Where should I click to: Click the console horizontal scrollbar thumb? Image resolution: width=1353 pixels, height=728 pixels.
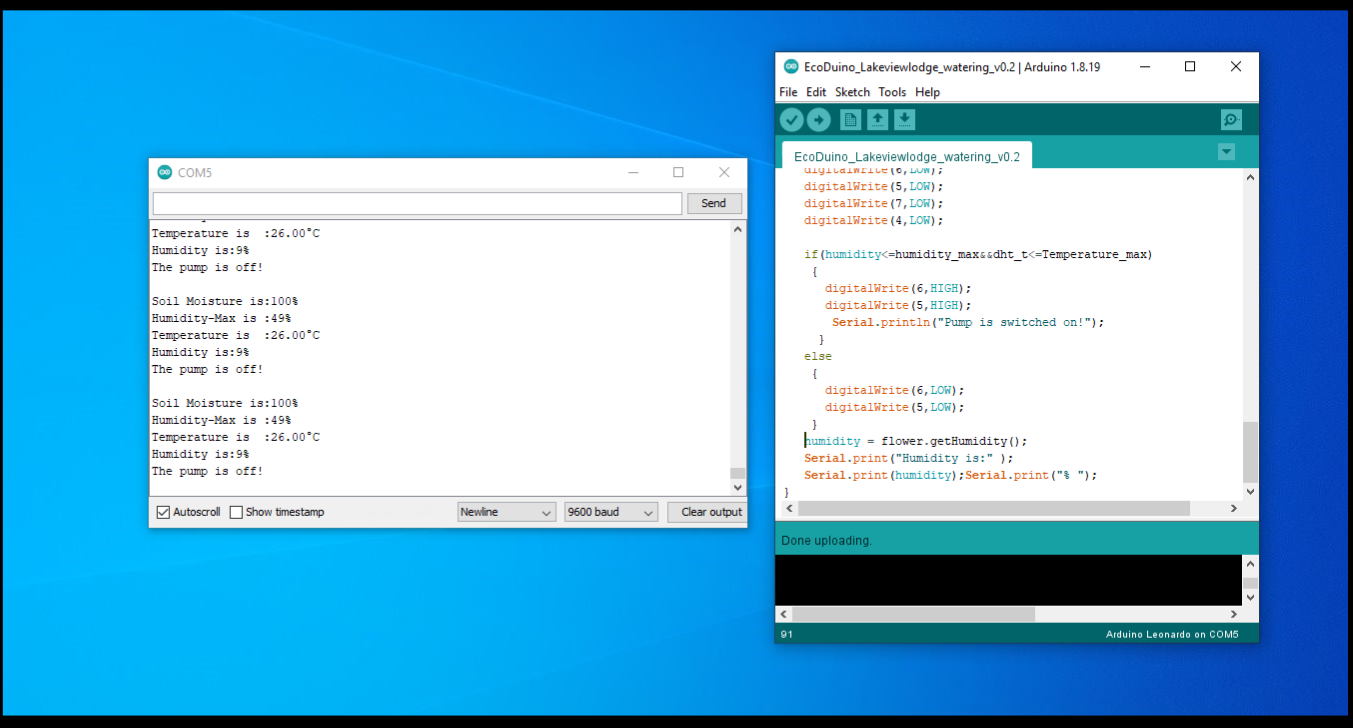tap(913, 613)
